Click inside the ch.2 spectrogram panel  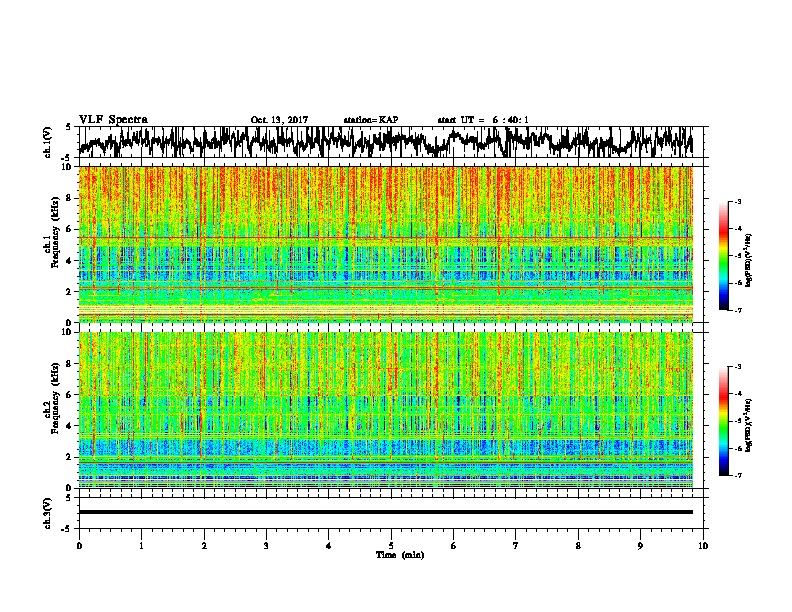386,410
